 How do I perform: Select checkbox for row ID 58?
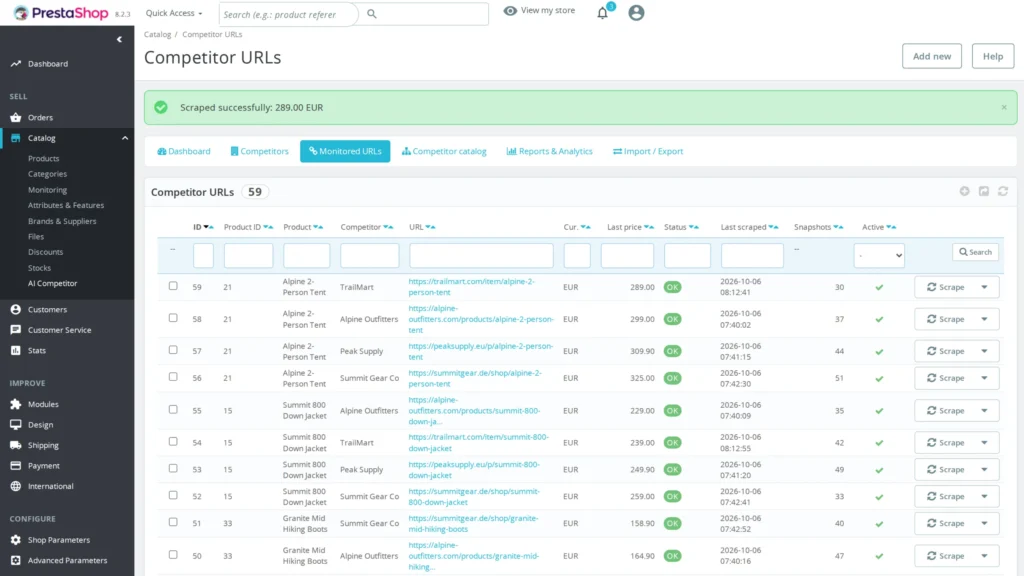(173, 318)
